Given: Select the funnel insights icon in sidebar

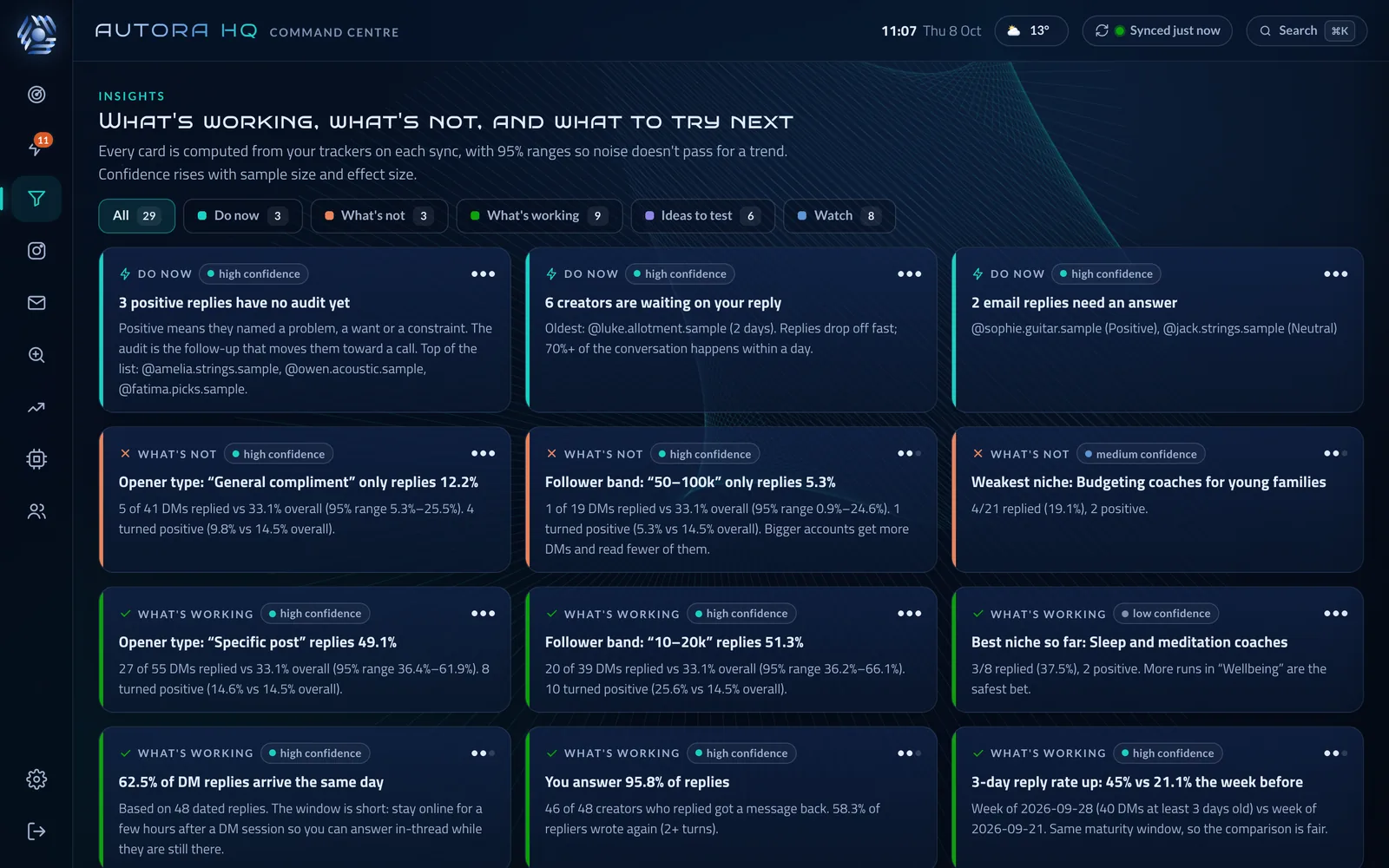Looking at the screenshot, I should coord(36,199).
